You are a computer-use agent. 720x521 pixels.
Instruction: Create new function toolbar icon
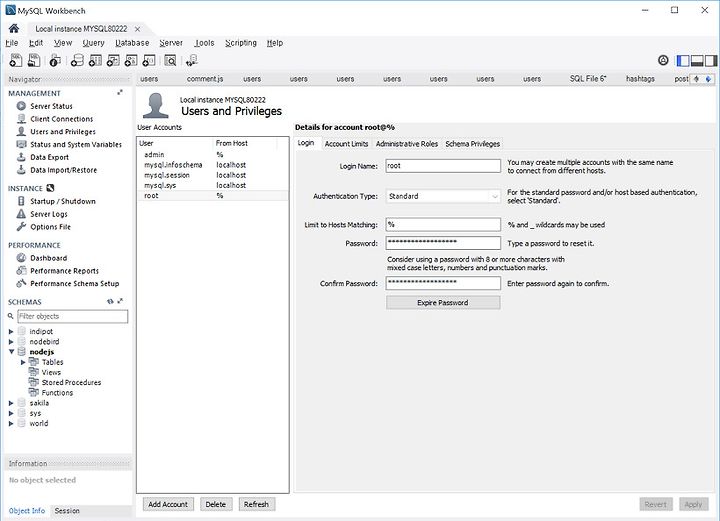click(x=149, y=60)
